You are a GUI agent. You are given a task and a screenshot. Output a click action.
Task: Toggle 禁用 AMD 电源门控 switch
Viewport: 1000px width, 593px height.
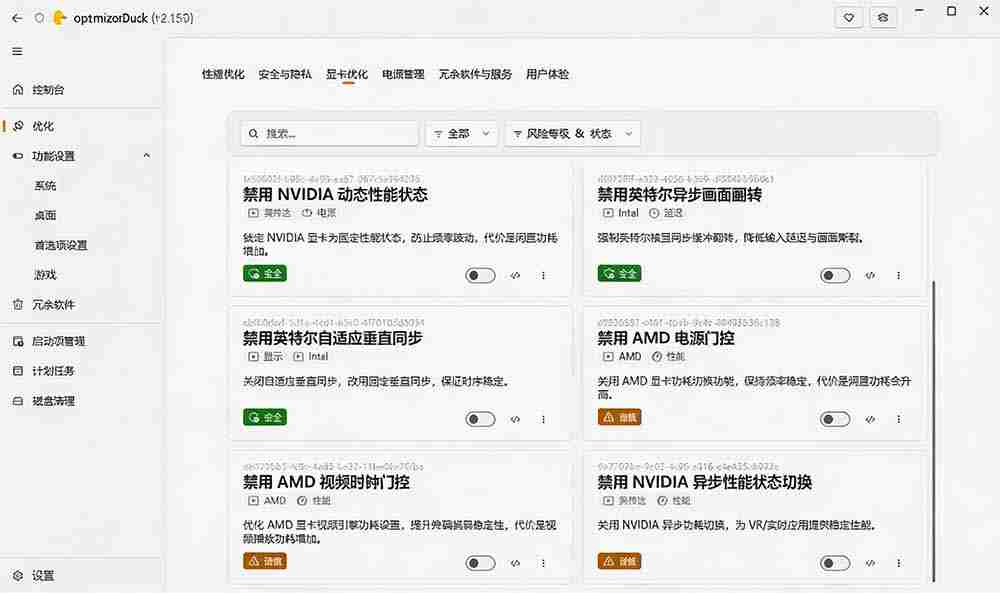[x=835, y=420]
